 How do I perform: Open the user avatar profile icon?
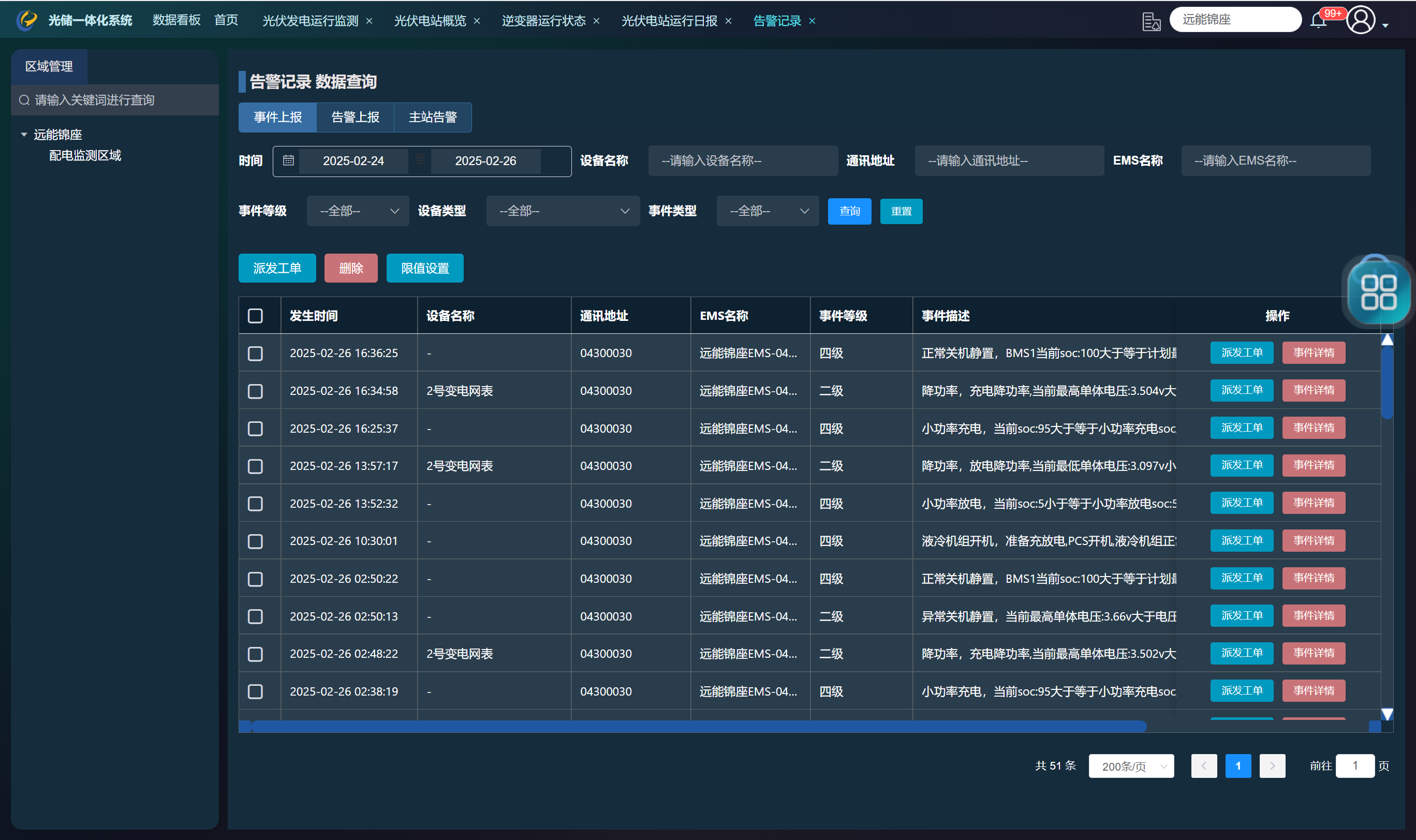[1361, 20]
